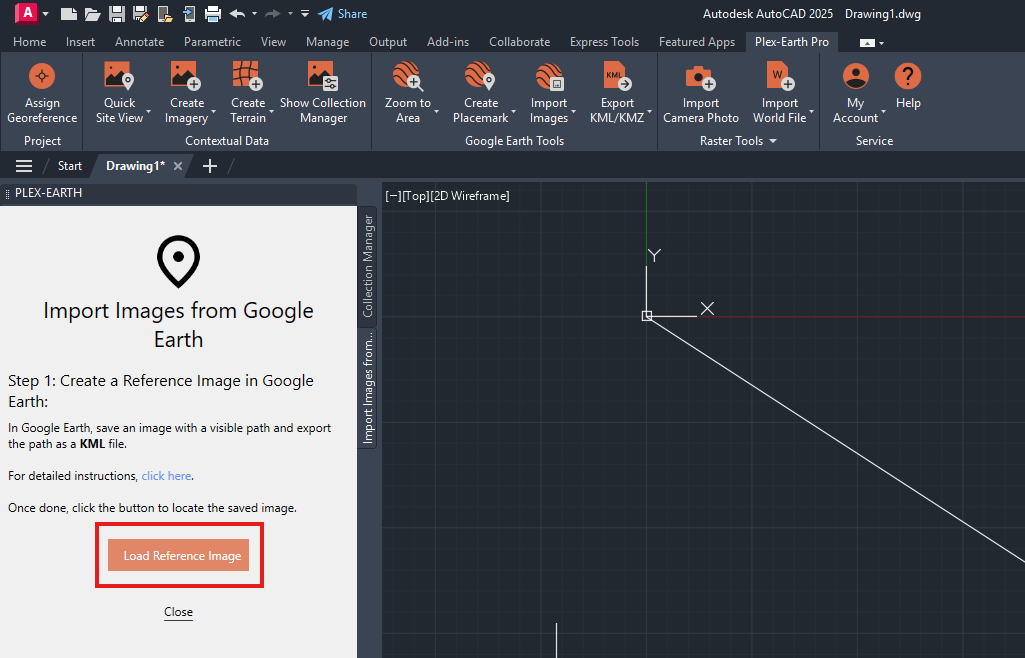Switch to the Annotate ribbon tab

coord(140,42)
